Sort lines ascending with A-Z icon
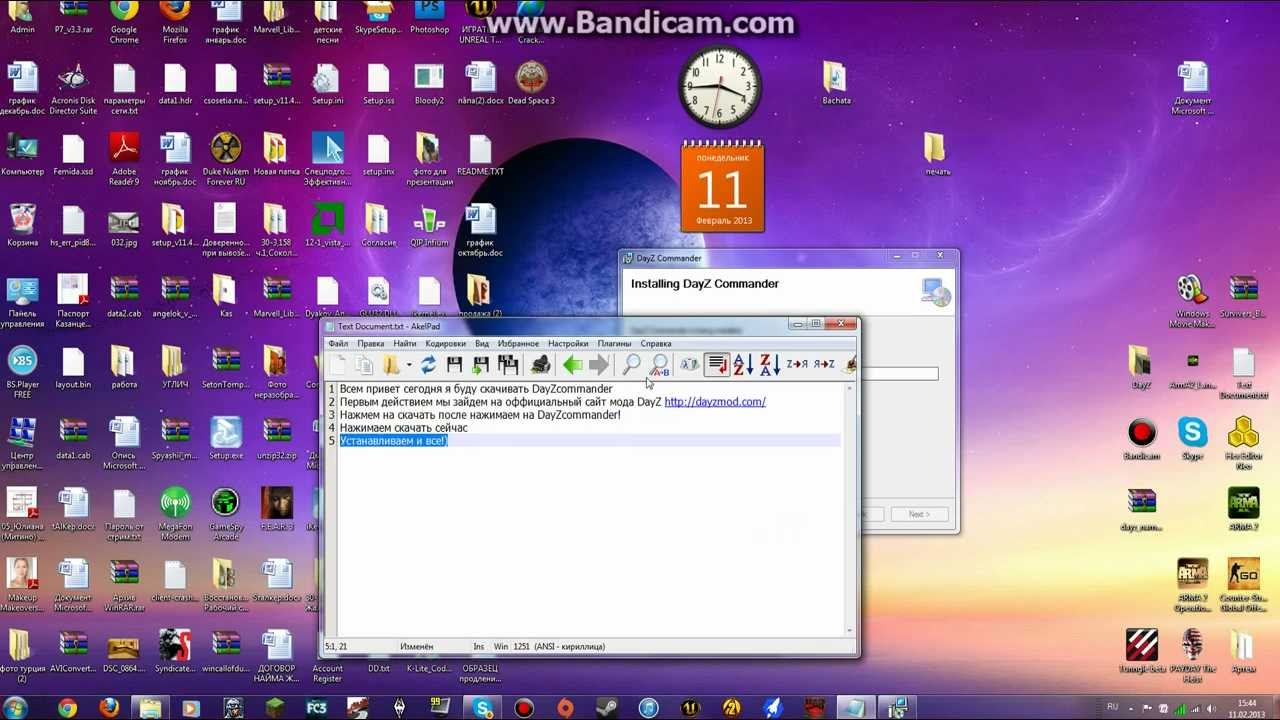The image size is (1280, 720). [743, 365]
